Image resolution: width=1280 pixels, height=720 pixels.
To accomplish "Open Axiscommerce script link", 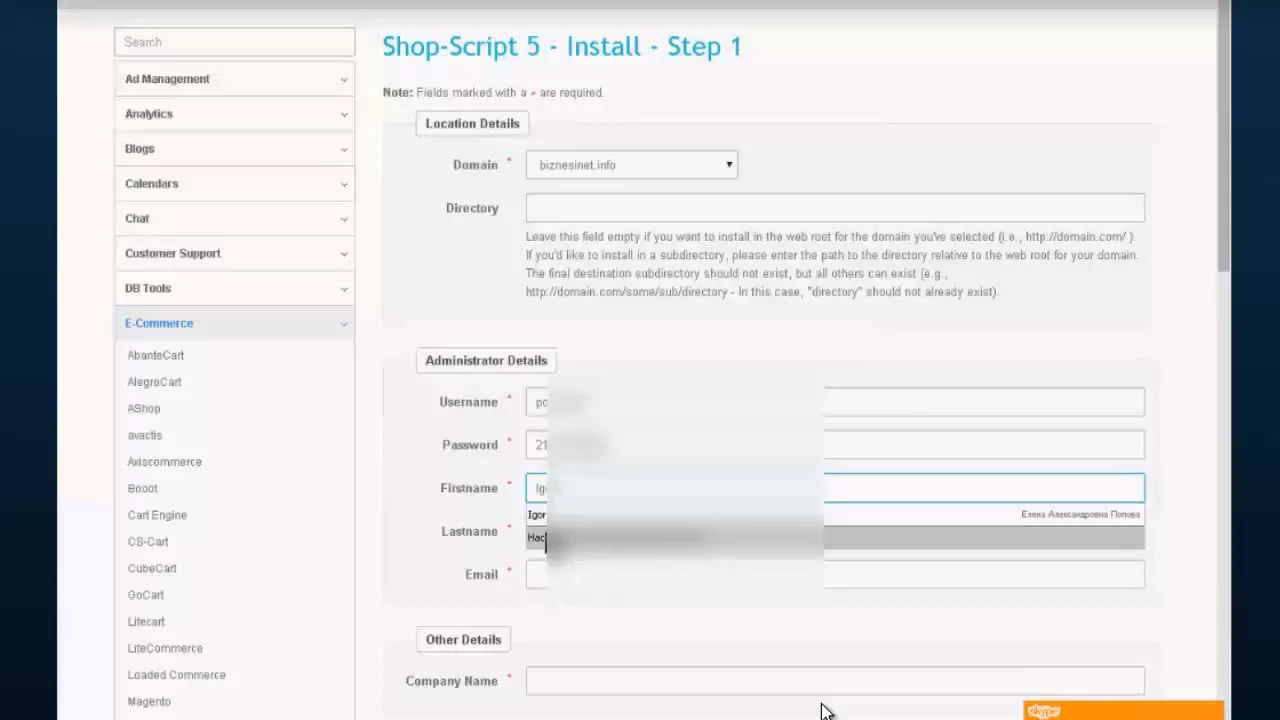I will point(165,462).
